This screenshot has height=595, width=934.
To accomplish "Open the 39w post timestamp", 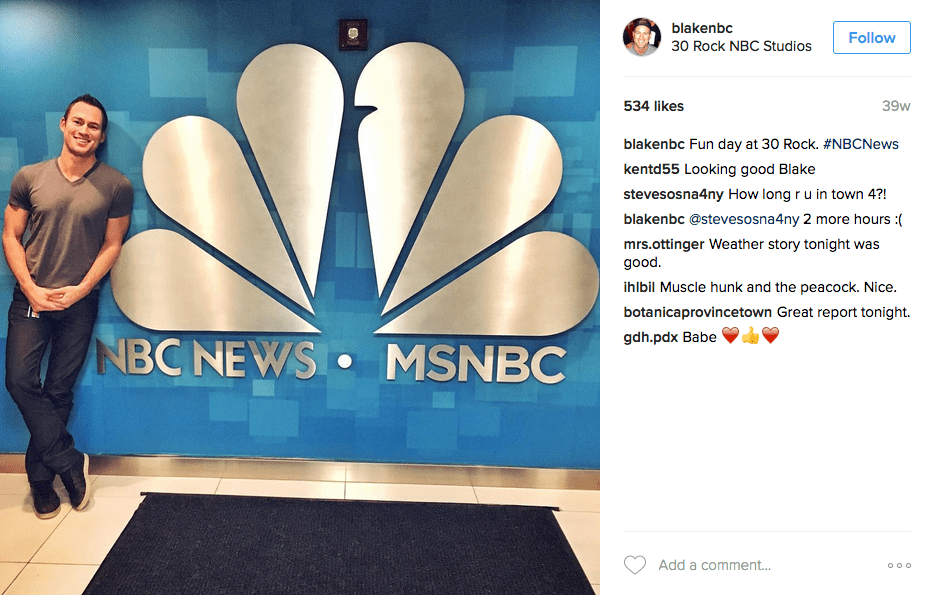I will (x=896, y=106).
